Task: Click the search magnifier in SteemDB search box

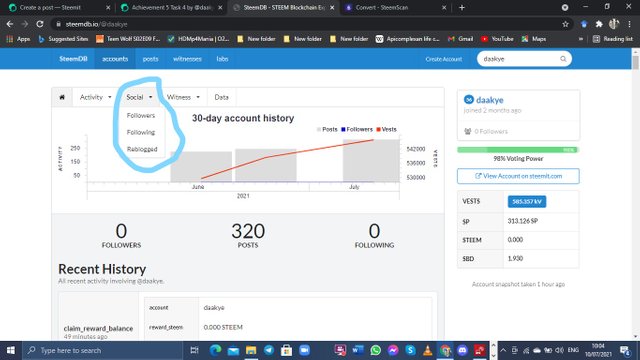Action: [x=563, y=59]
